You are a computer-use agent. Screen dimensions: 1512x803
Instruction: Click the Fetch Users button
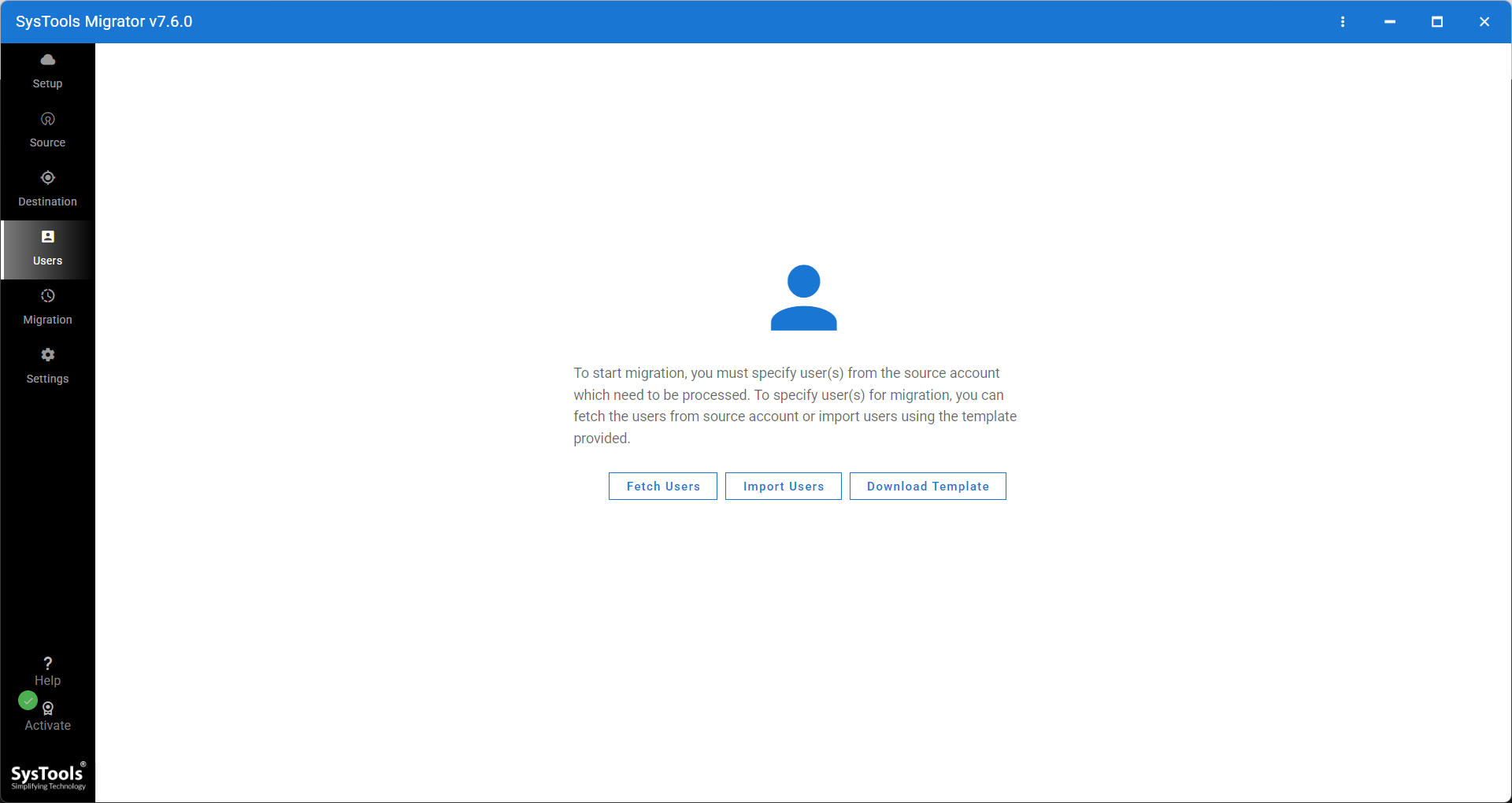click(x=662, y=486)
